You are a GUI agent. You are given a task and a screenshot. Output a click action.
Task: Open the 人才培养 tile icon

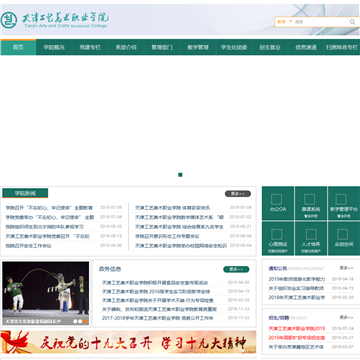click(x=311, y=234)
